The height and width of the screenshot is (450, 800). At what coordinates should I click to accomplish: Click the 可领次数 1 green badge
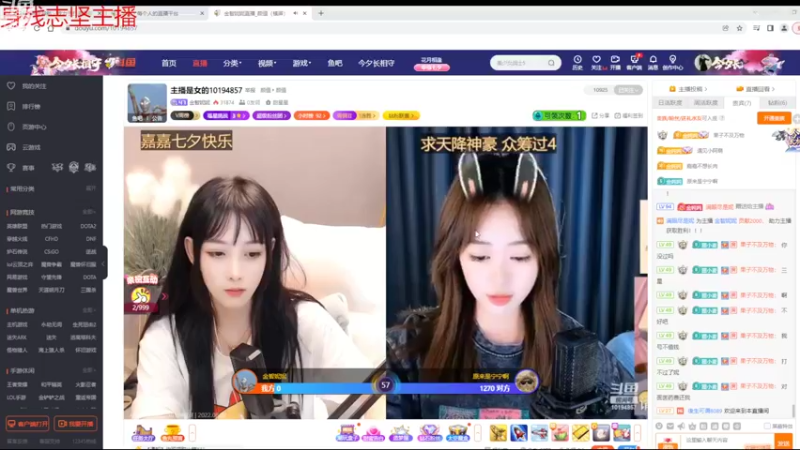pyautogui.click(x=559, y=116)
